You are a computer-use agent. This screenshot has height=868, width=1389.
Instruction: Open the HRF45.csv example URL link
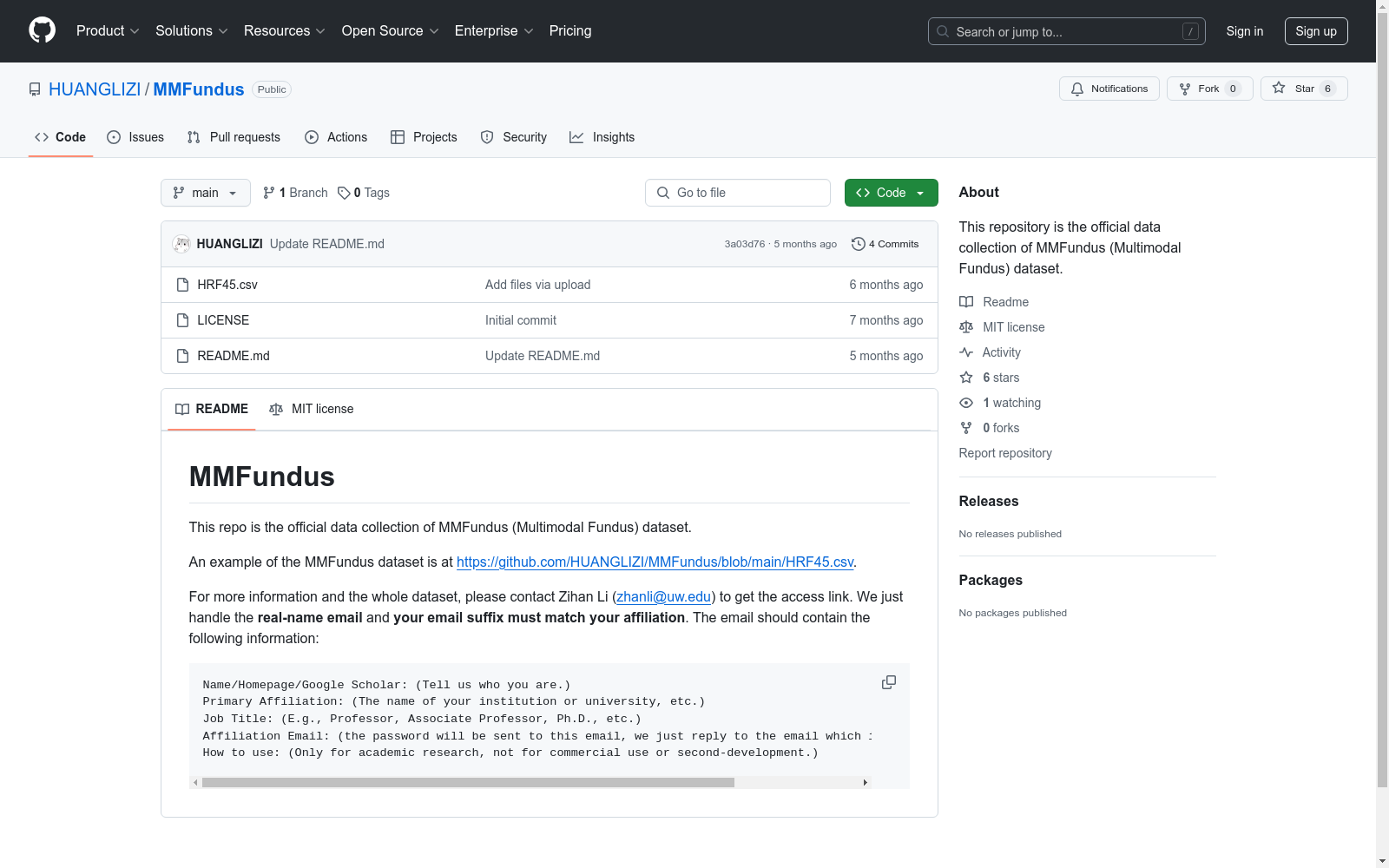coord(655,562)
